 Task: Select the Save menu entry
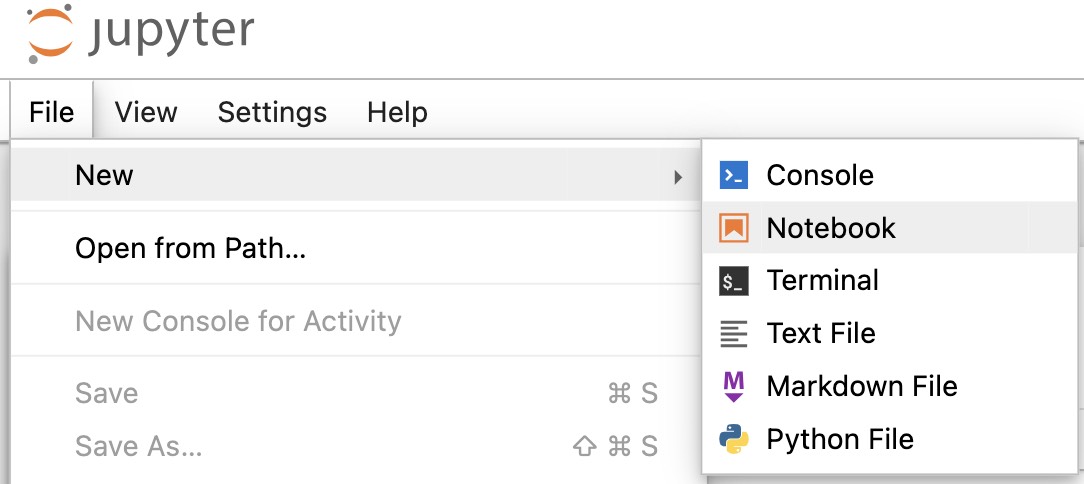coord(356,393)
